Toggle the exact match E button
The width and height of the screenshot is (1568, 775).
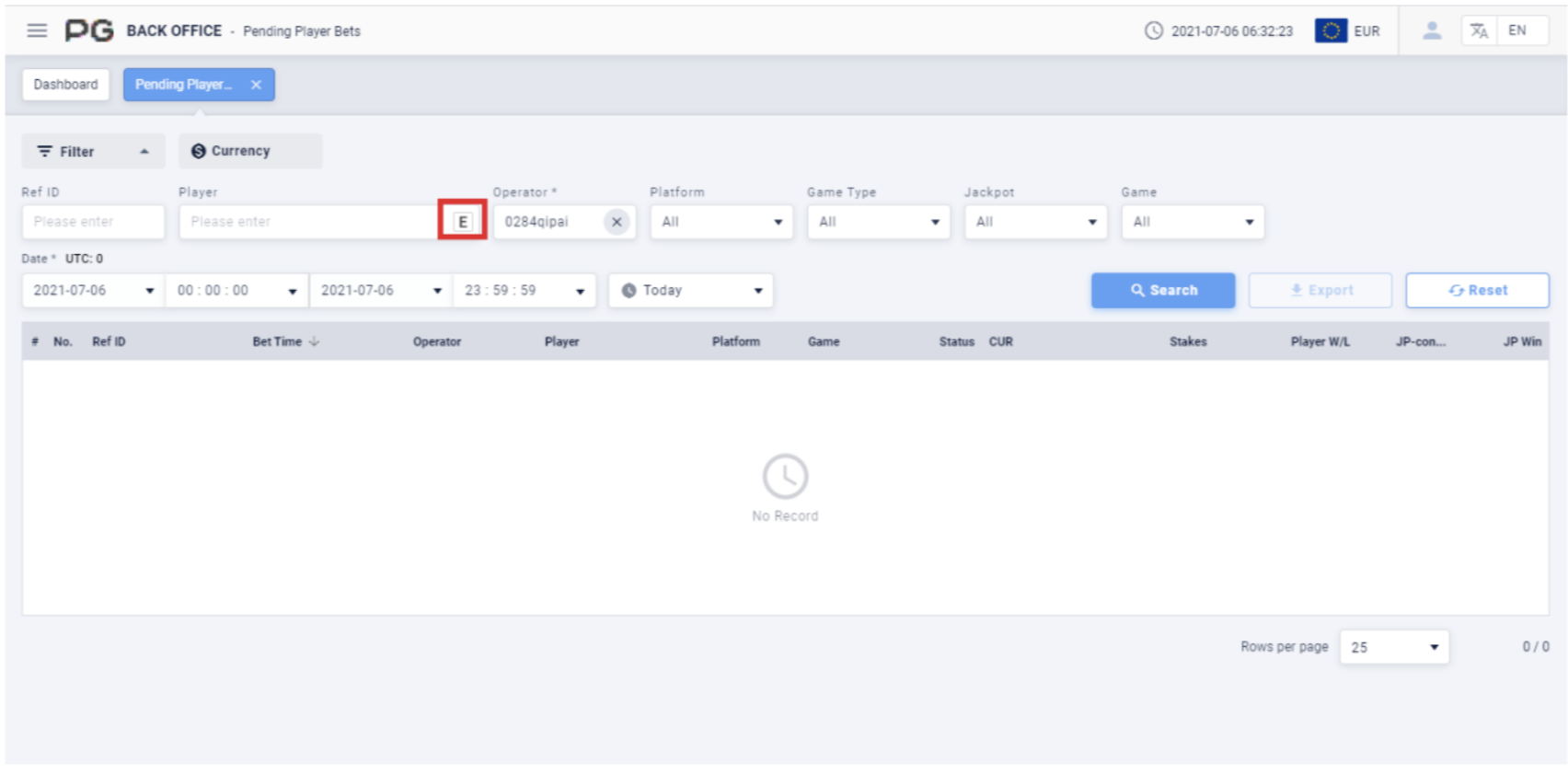pyautogui.click(x=462, y=222)
